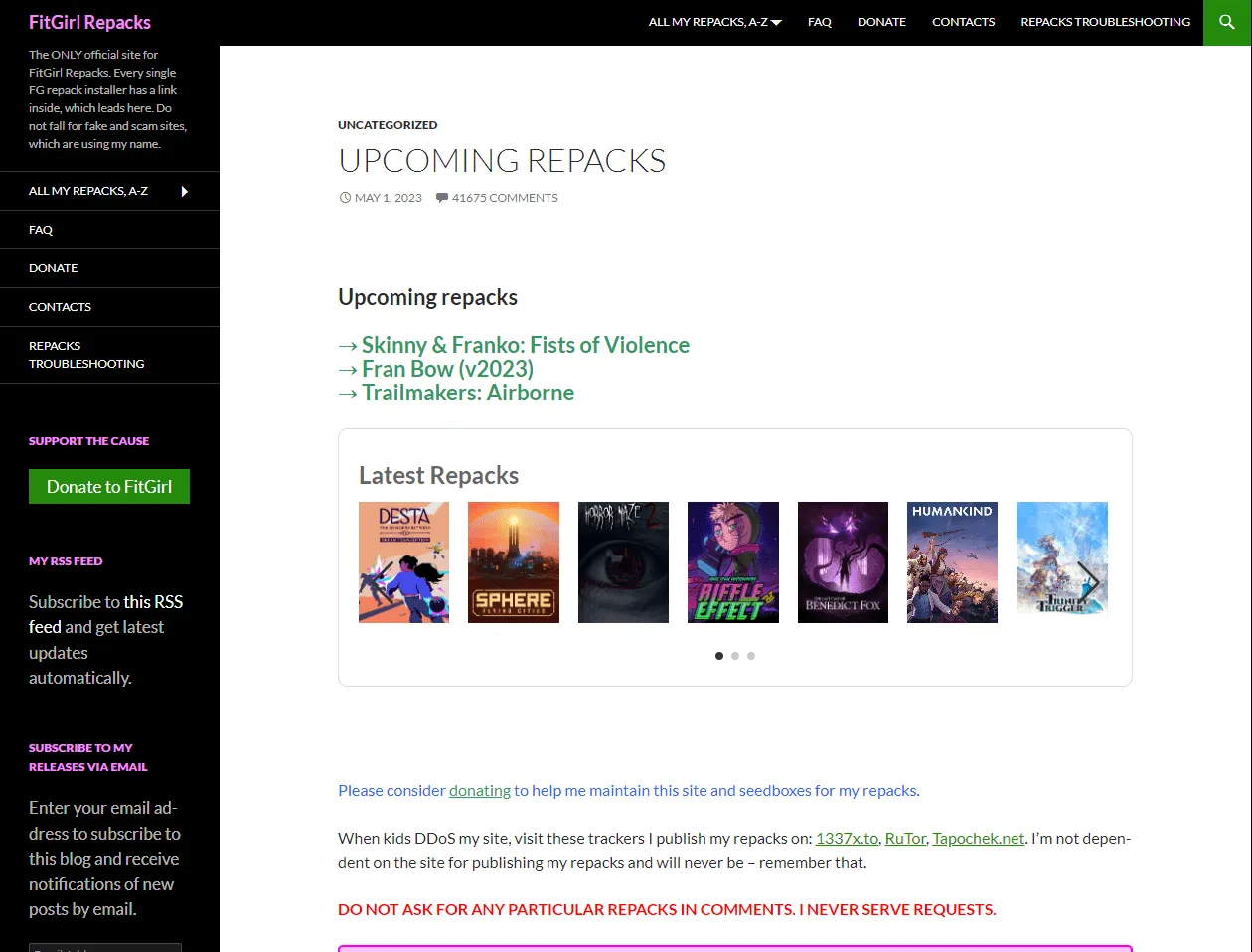
Task: Open FAQ in the top navigation
Action: tap(819, 22)
